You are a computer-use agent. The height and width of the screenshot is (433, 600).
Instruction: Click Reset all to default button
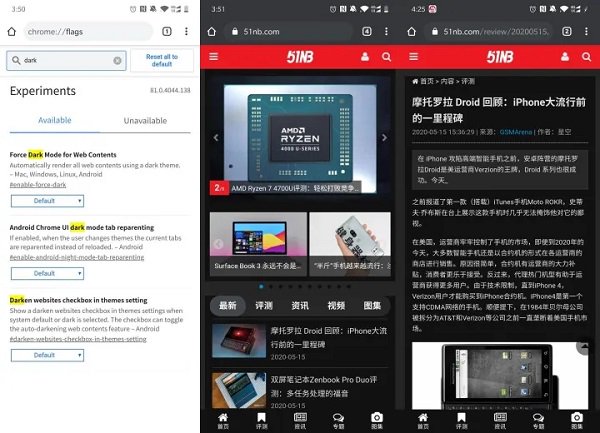pyautogui.click(x=162, y=60)
